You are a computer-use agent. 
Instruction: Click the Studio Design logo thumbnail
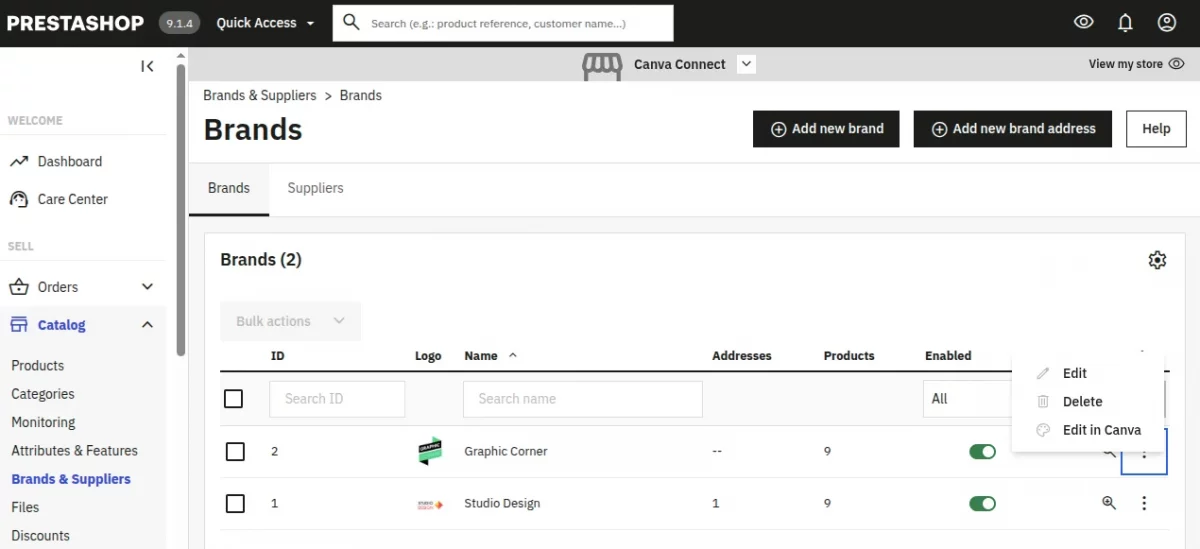430,503
